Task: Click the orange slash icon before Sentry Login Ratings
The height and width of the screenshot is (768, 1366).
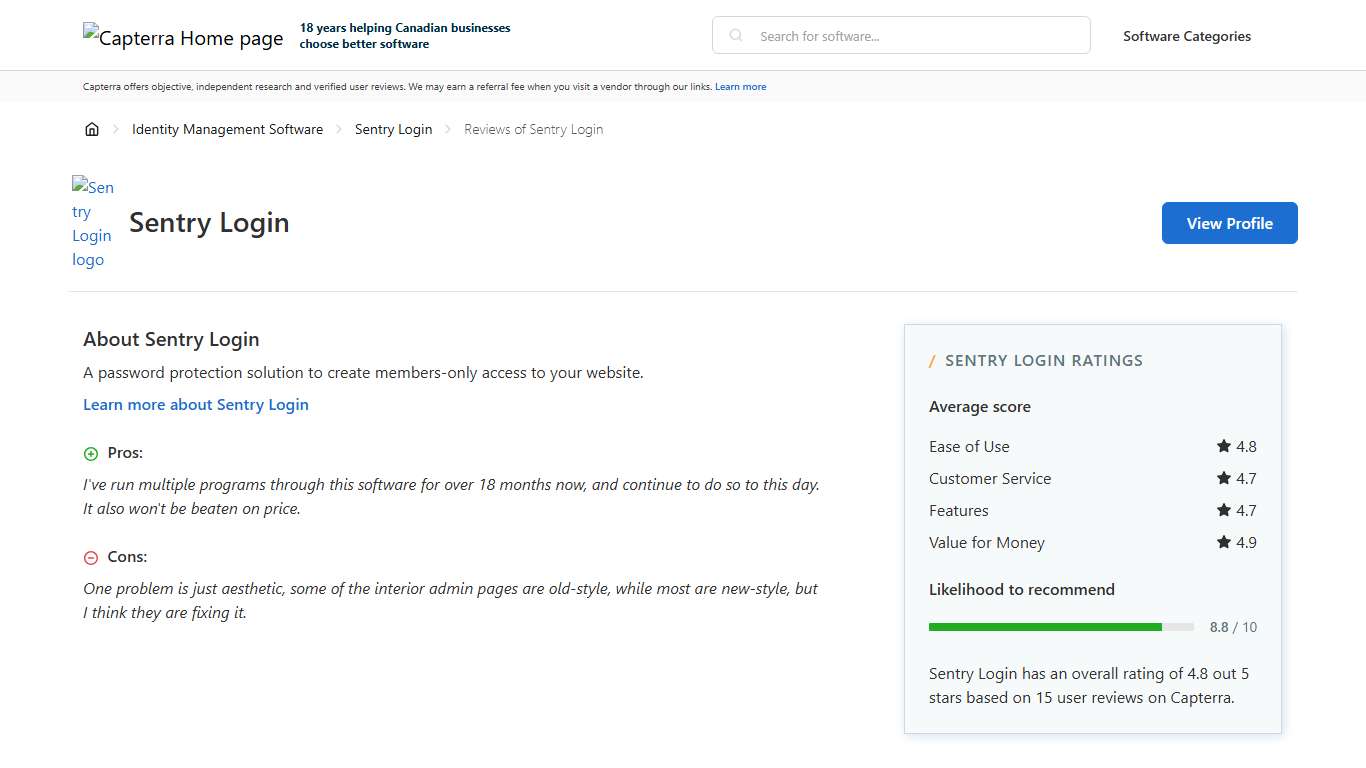Action: (x=932, y=360)
